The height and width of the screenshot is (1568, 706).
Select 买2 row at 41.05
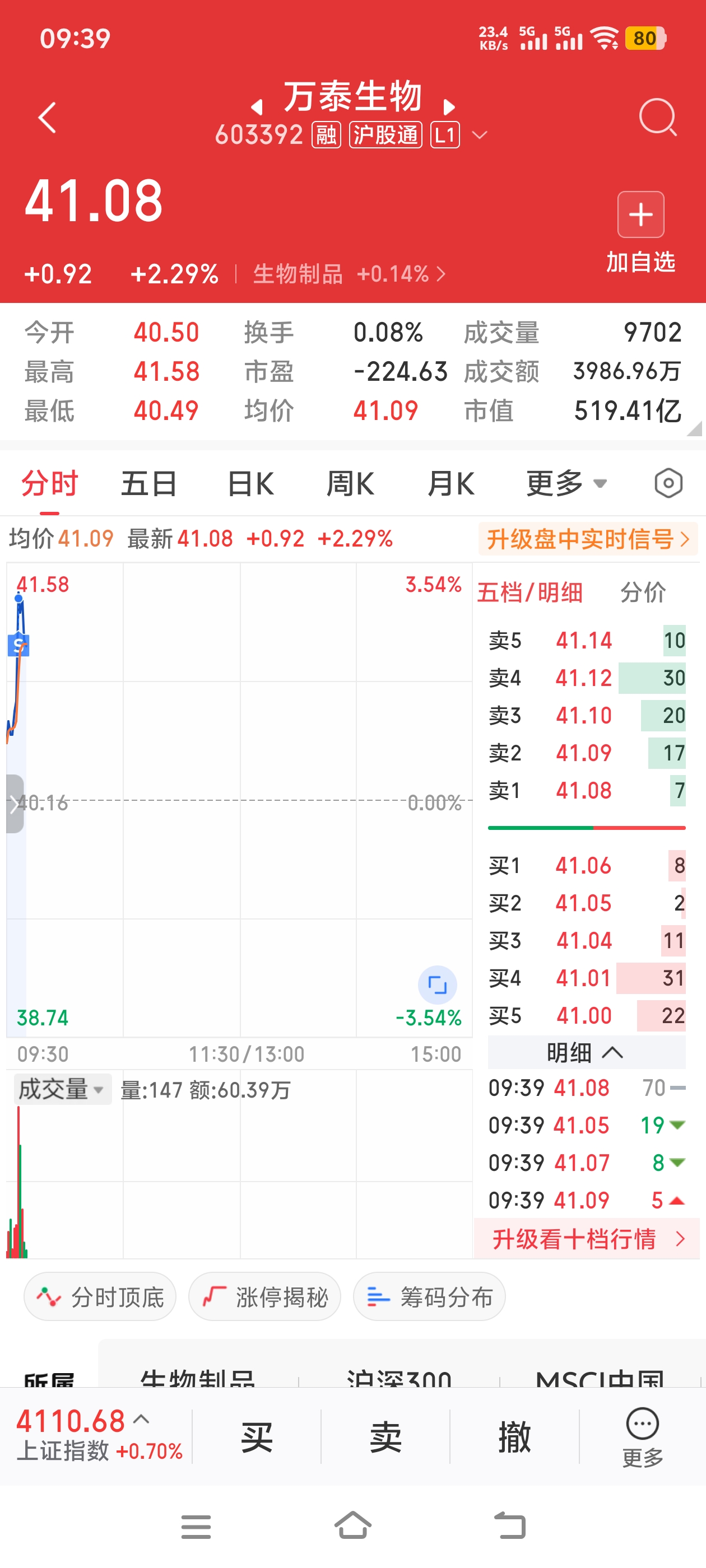(587, 903)
